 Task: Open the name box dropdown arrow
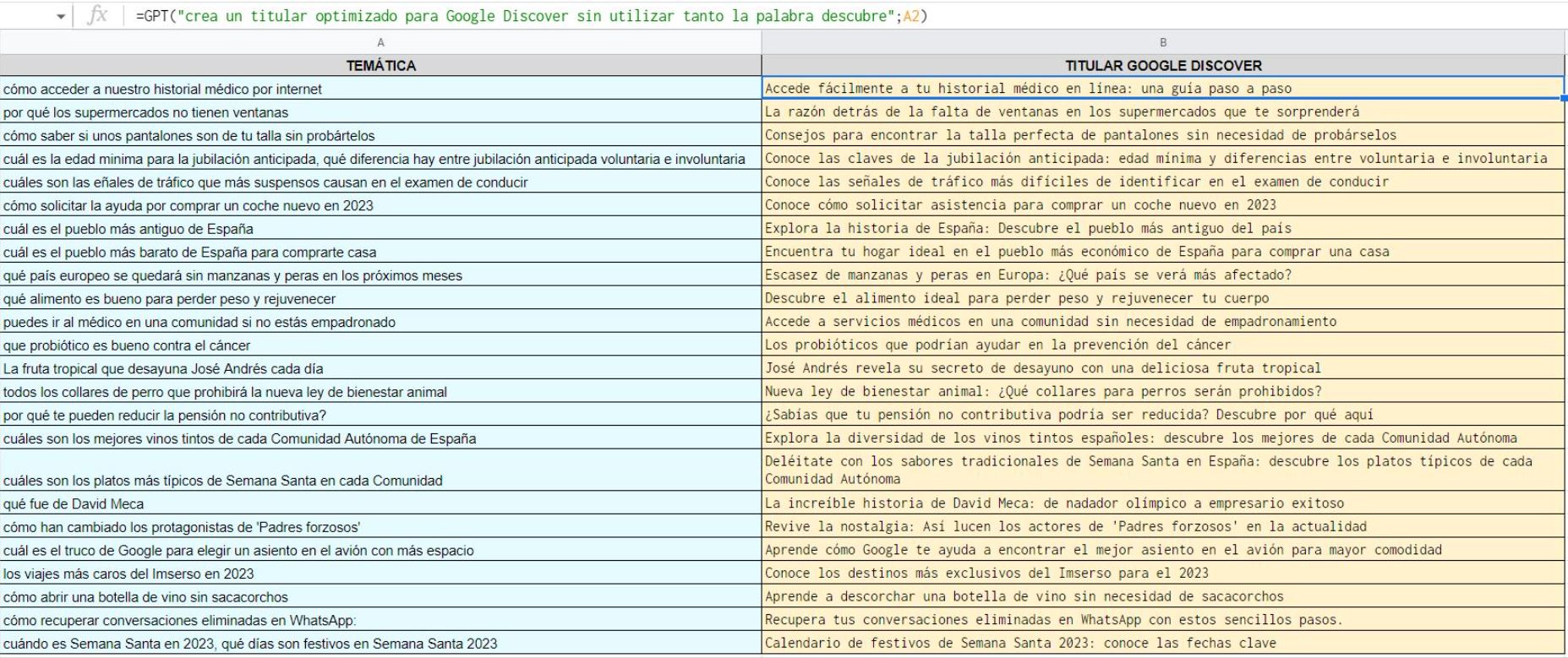pos(60,16)
